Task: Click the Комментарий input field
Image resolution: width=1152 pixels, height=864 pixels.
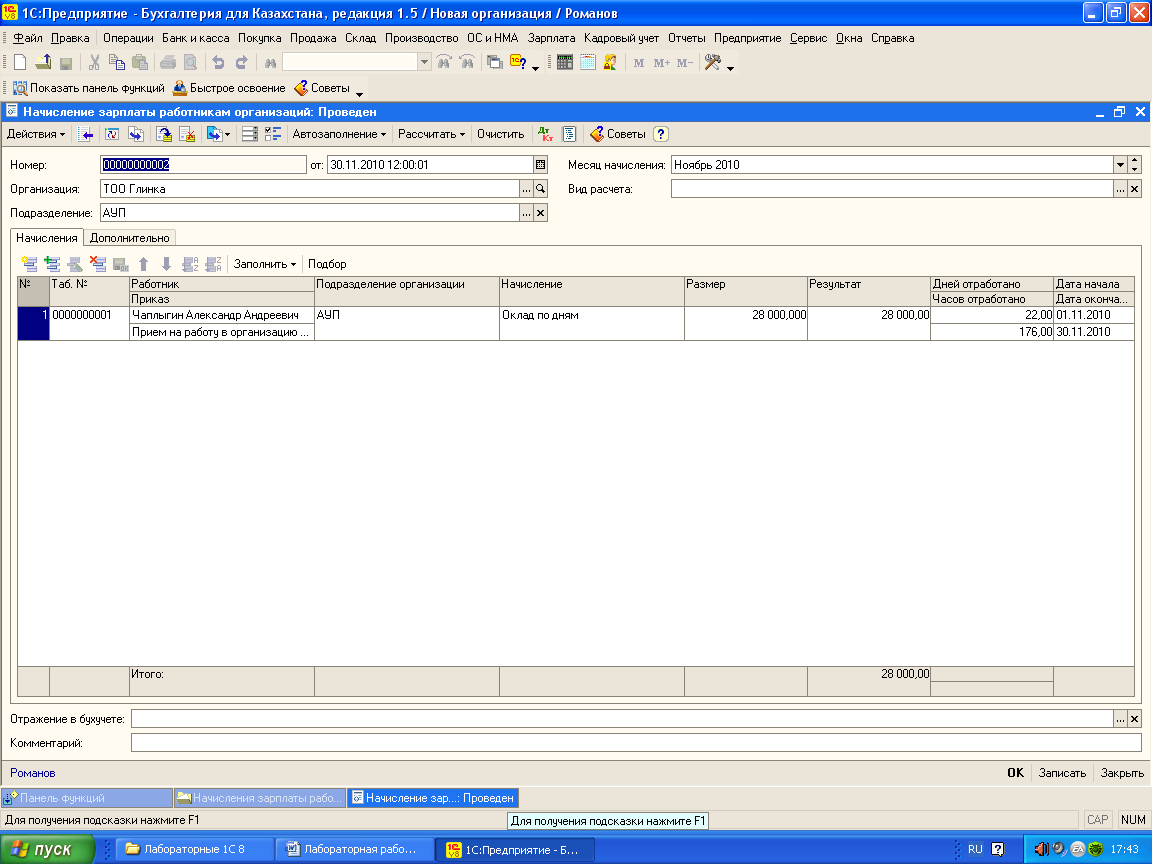Action: click(636, 743)
